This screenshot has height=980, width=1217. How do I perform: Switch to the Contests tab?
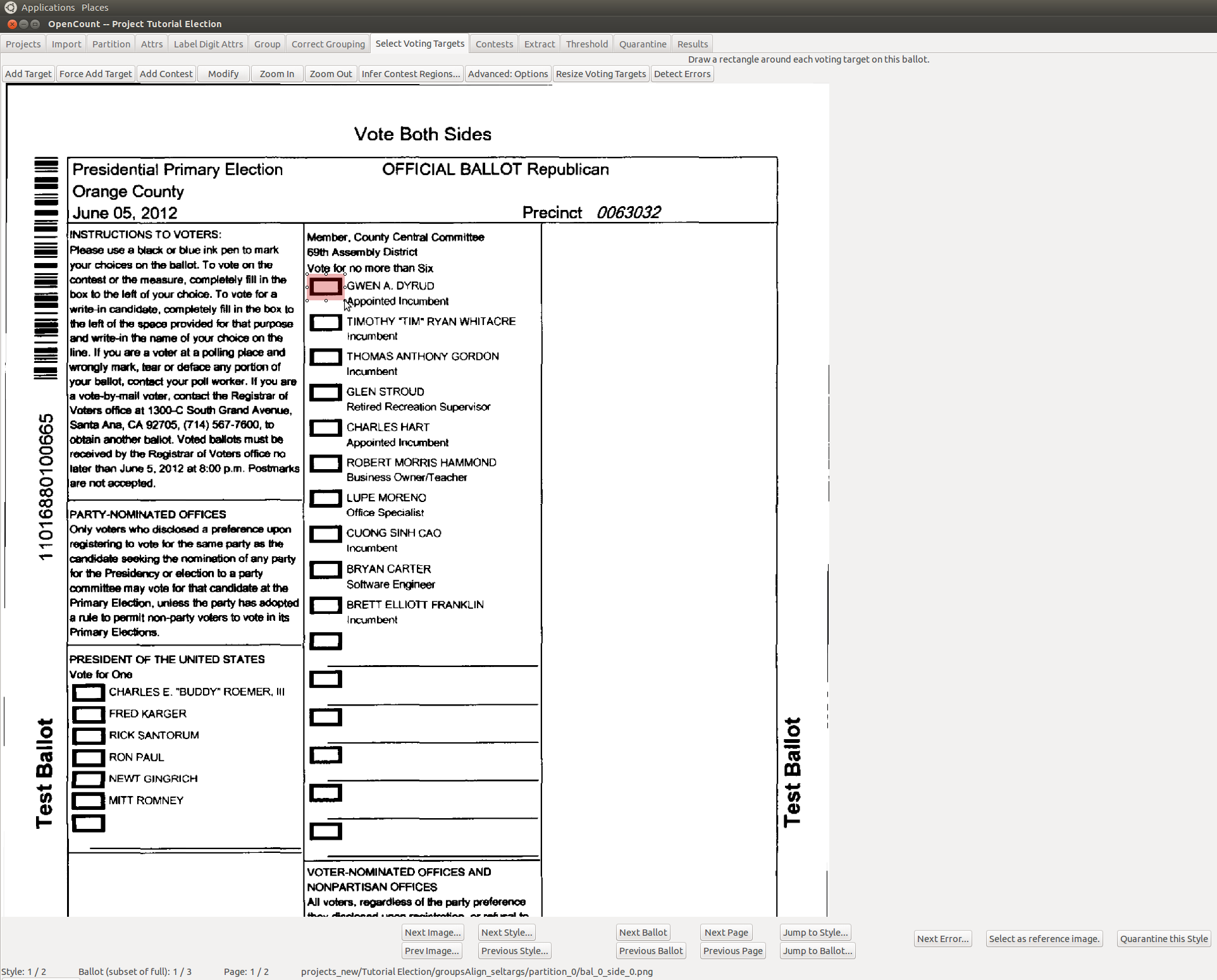pos(494,44)
